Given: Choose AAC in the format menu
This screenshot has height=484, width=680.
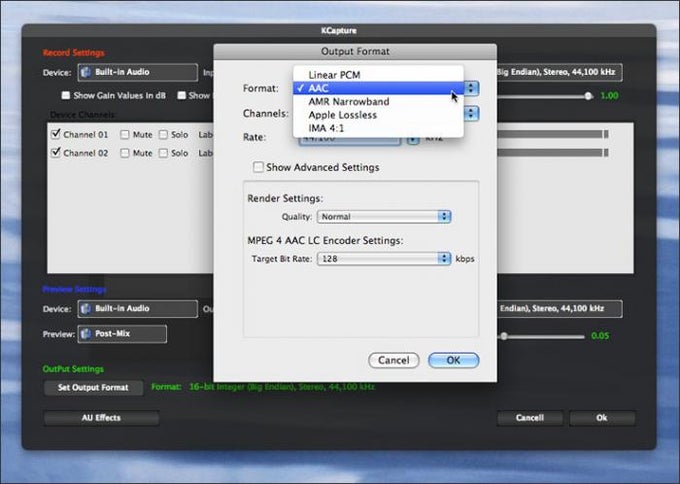Looking at the screenshot, I should click(x=378, y=88).
